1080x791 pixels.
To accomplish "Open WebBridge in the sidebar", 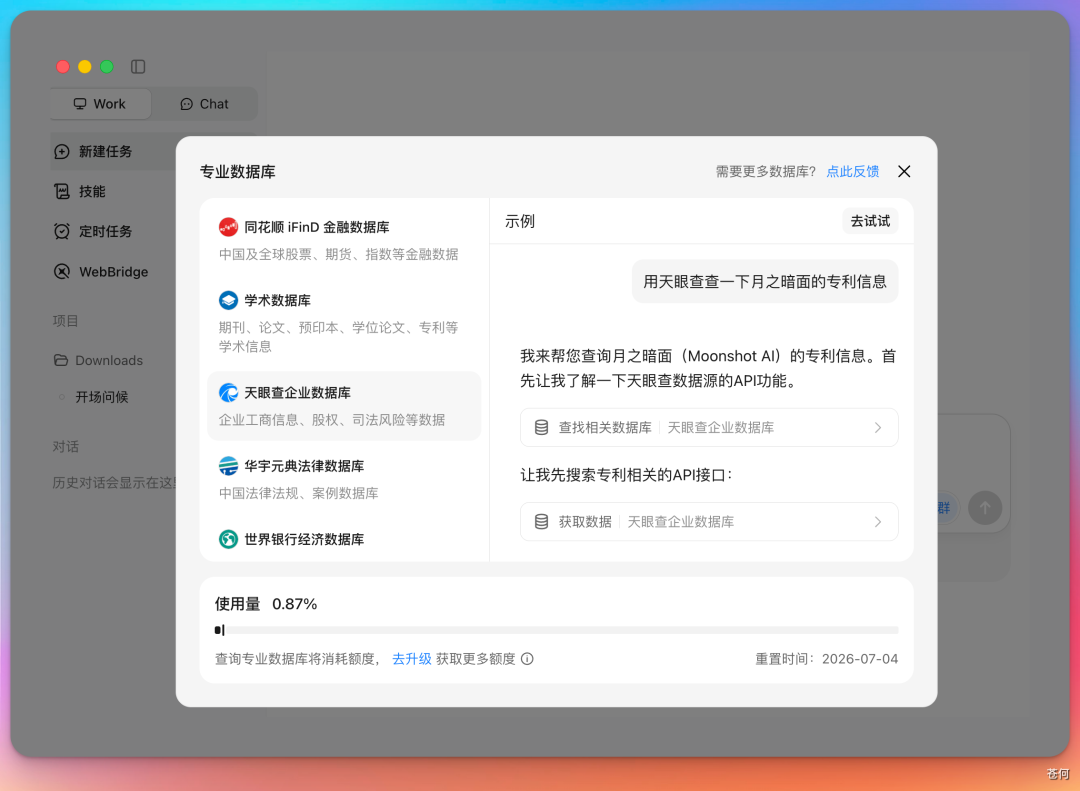I will 114,271.
